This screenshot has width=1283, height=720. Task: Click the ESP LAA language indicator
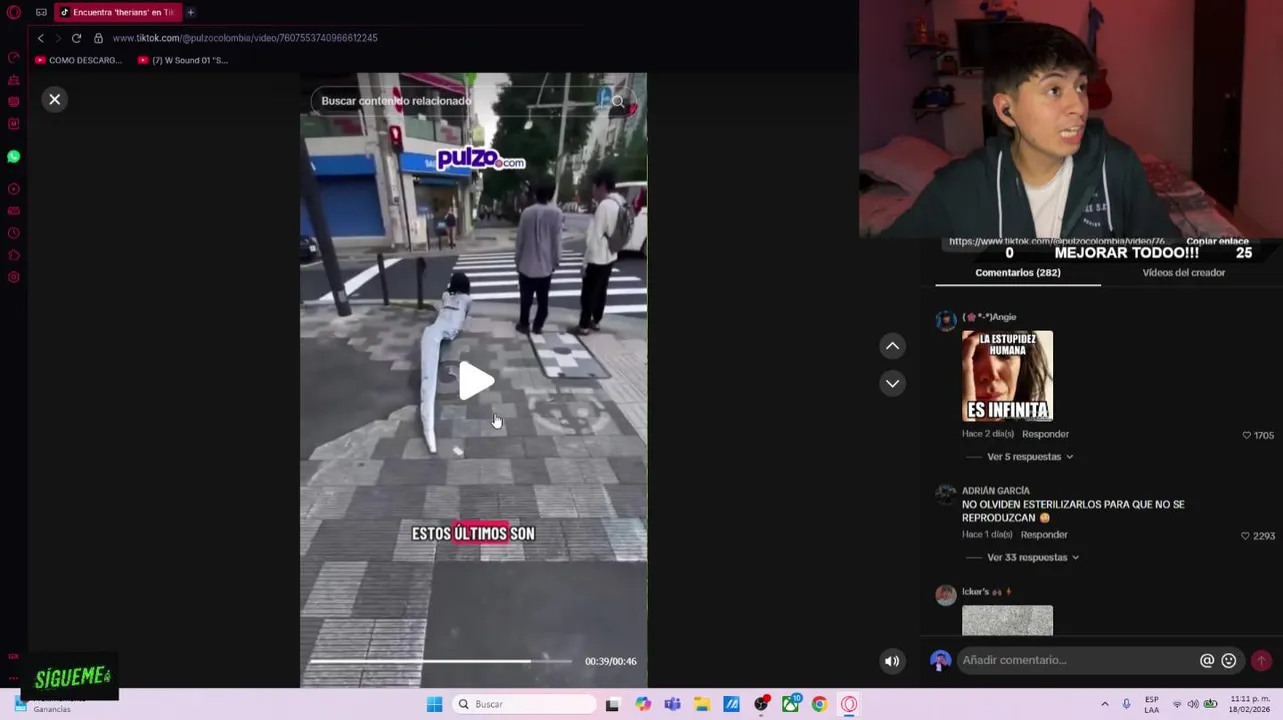pos(1151,704)
